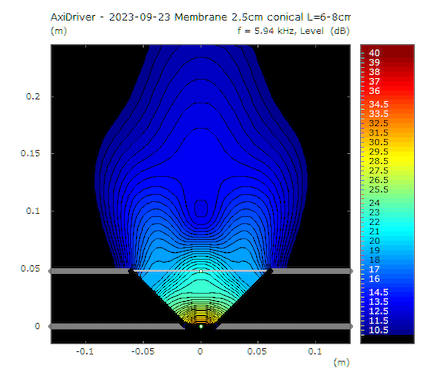Click the 0.05 x-axis tick label
This screenshot has height=371, width=425.
pos(257,351)
